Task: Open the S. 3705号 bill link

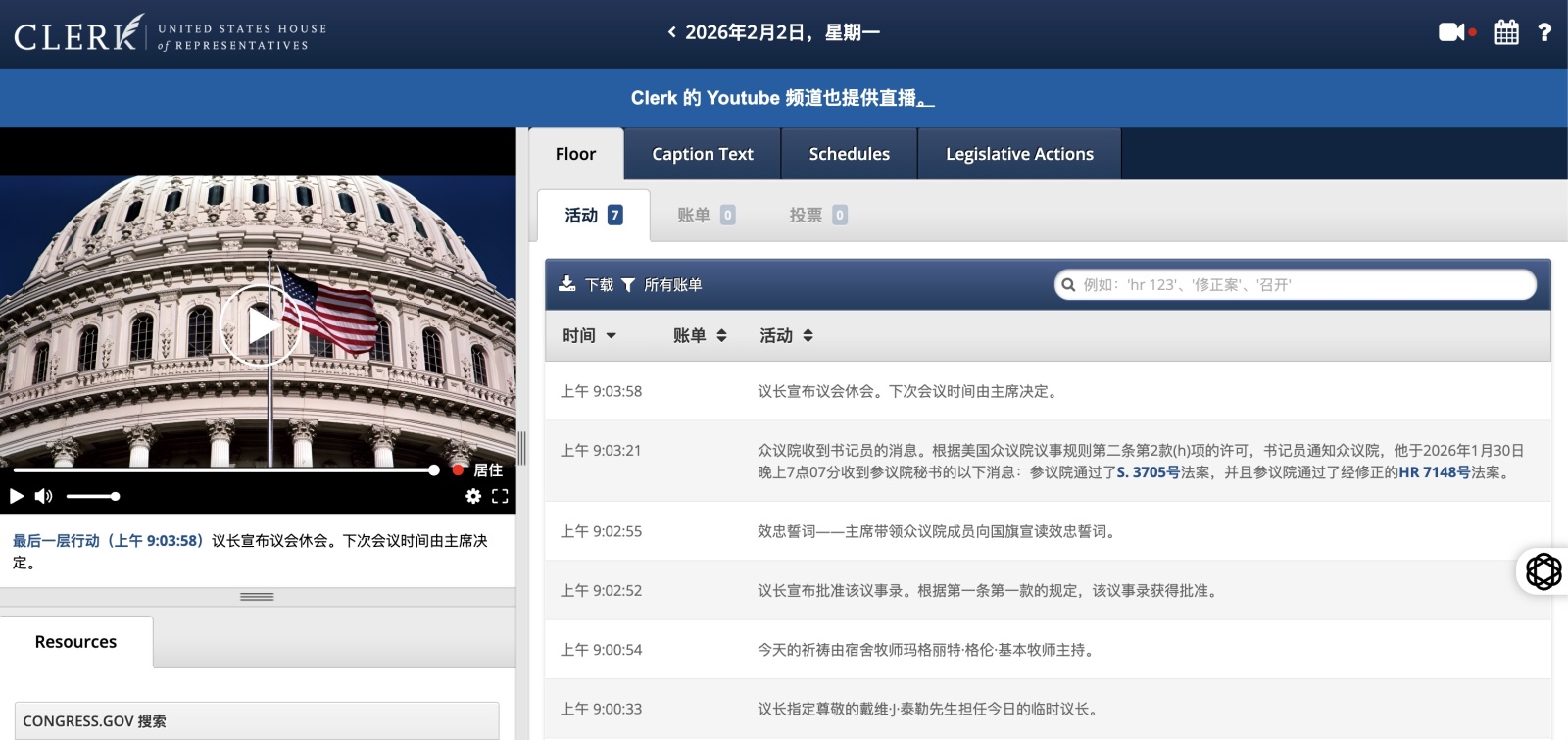Action: coord(1149,472)
